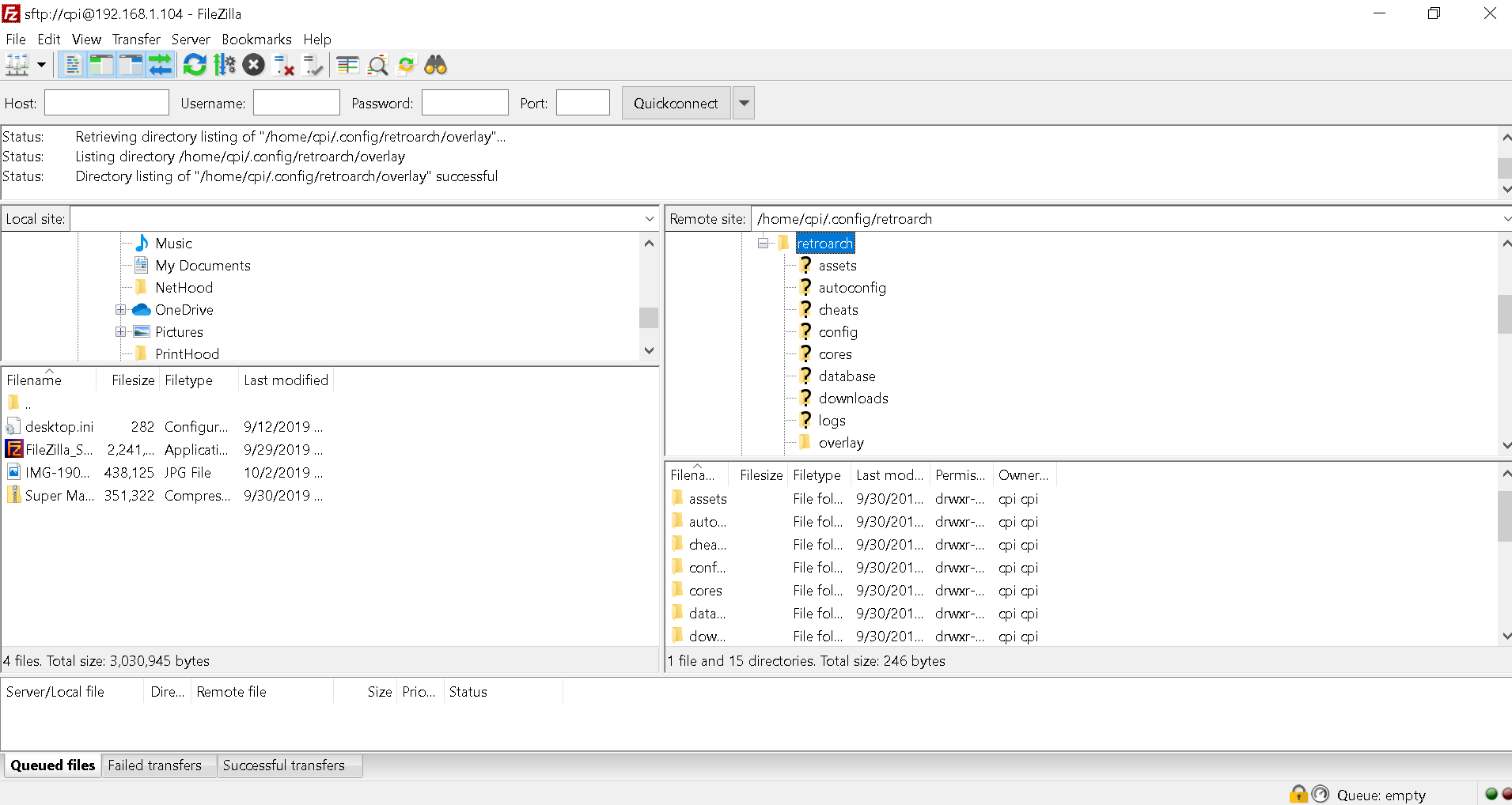Focus the Host input field
Viewport: 1512px width, 805px height.
pyautogui.click(x=107, y=103)
